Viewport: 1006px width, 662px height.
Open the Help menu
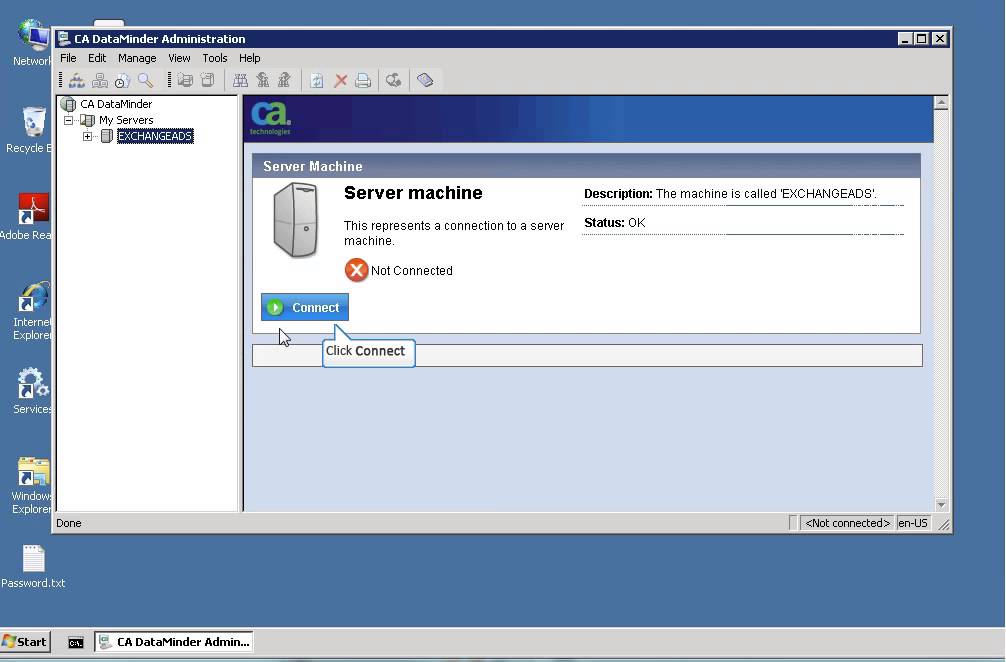[250, 58]
